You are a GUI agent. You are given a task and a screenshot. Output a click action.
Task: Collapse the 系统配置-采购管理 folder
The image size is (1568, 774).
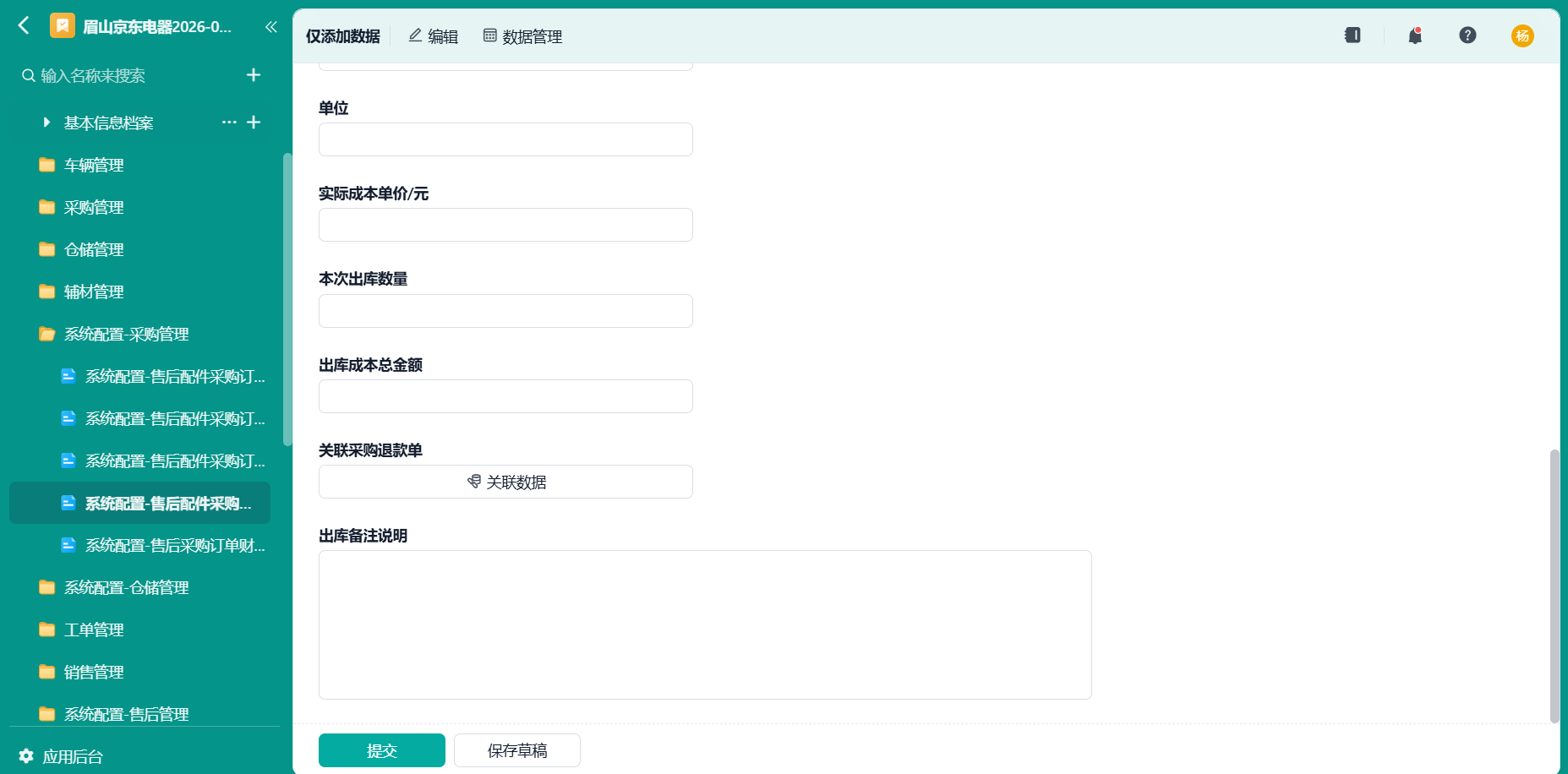click(140, 334)
